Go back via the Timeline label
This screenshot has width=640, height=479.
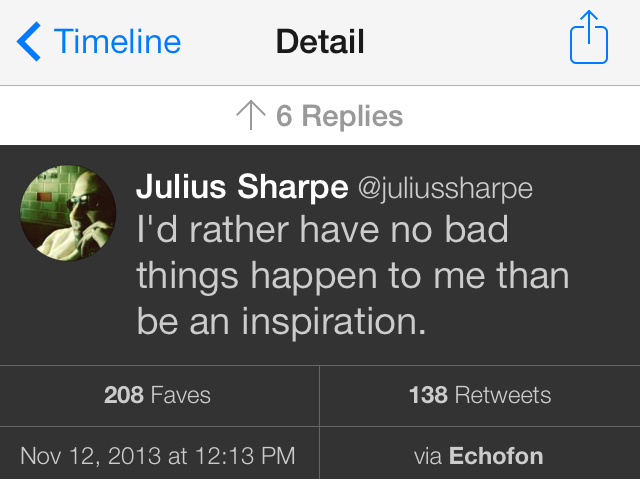pyautogui.click(x=117, y=42)
